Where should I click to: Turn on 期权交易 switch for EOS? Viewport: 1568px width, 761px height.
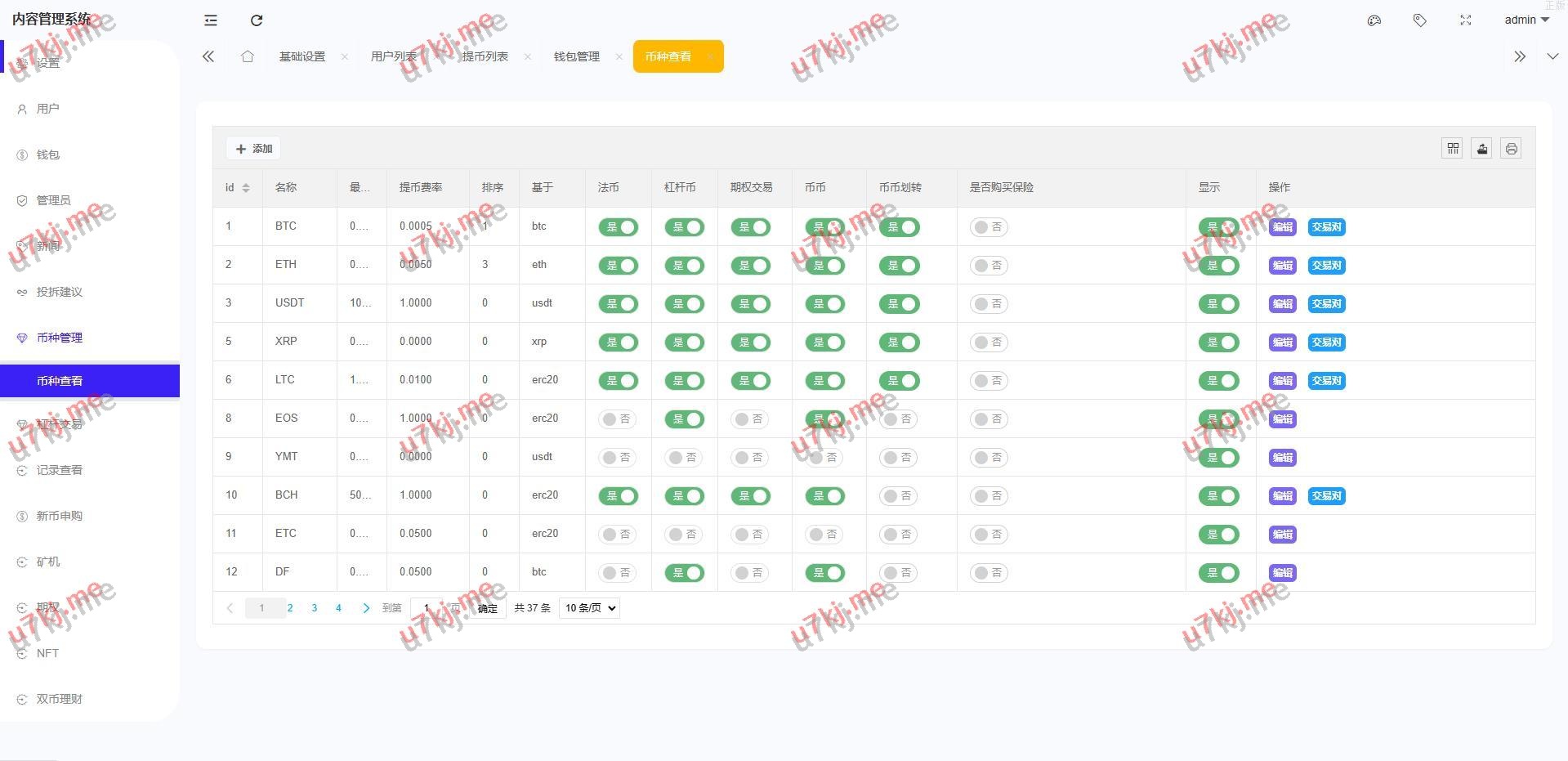pos(750,419)
